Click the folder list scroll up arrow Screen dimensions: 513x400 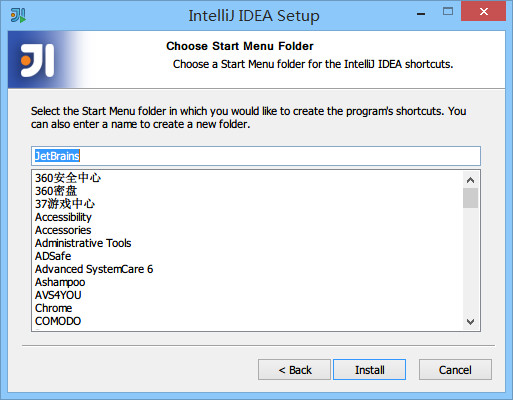coord(470,180)
